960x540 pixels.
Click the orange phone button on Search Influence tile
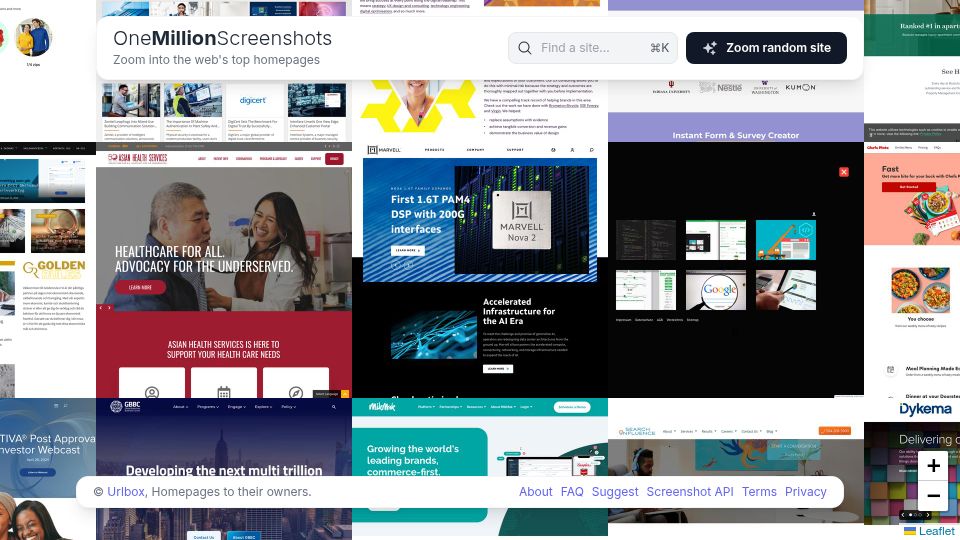(x=835, y=431)
